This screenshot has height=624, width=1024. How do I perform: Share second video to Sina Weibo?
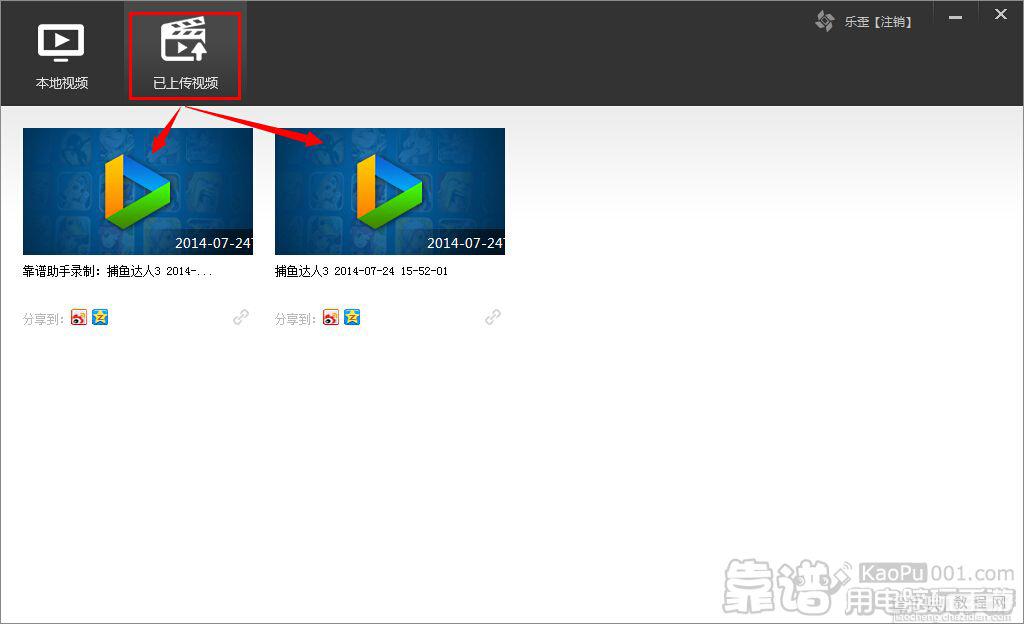pyautogui.click(x=331, y=317)
